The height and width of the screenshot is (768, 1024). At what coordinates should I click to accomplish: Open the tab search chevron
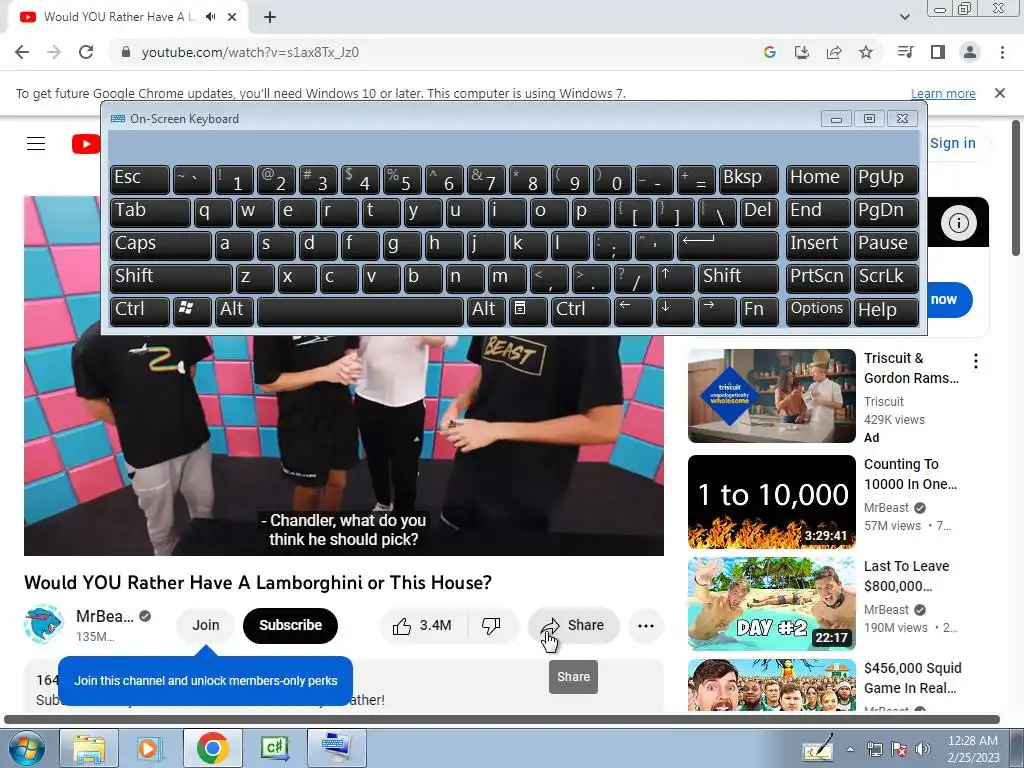pos(904,17)
